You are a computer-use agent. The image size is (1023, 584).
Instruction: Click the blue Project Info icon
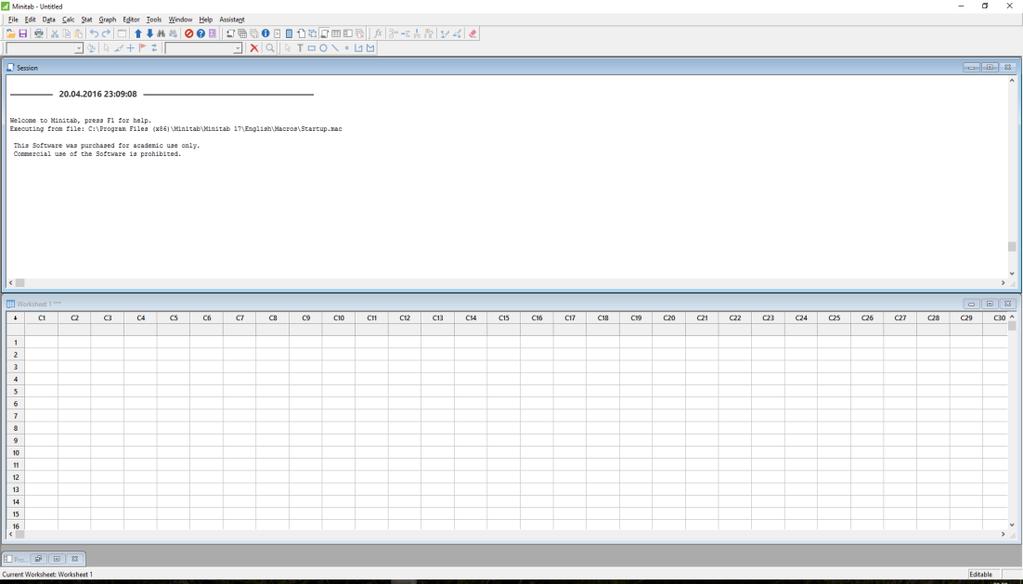(266, 33)
